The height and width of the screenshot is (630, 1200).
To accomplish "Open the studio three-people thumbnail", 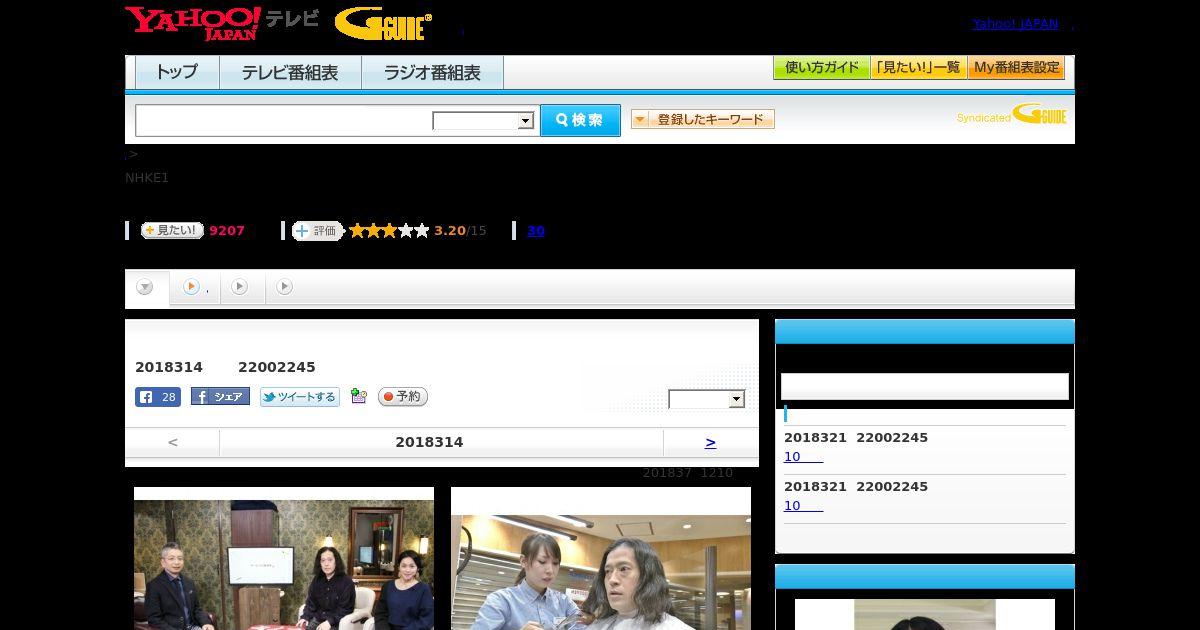I will click(284, 565).
